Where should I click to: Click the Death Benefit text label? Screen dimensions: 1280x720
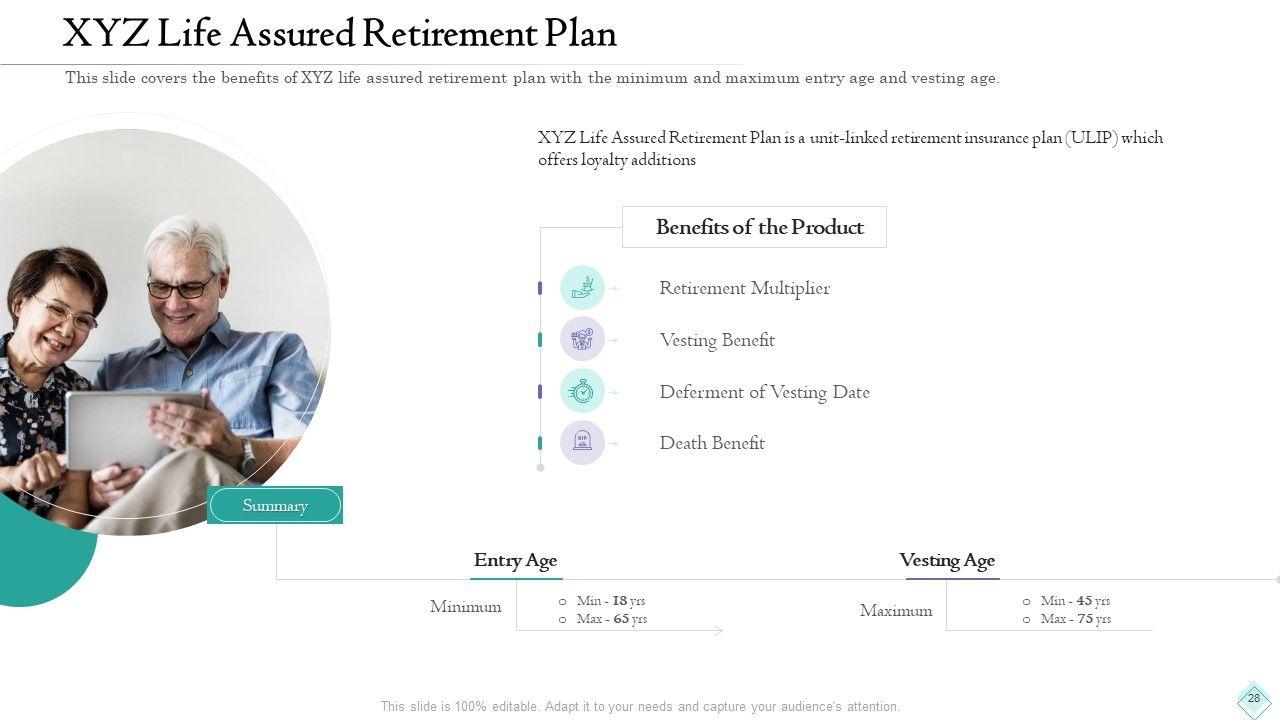[x=712, y=443]
